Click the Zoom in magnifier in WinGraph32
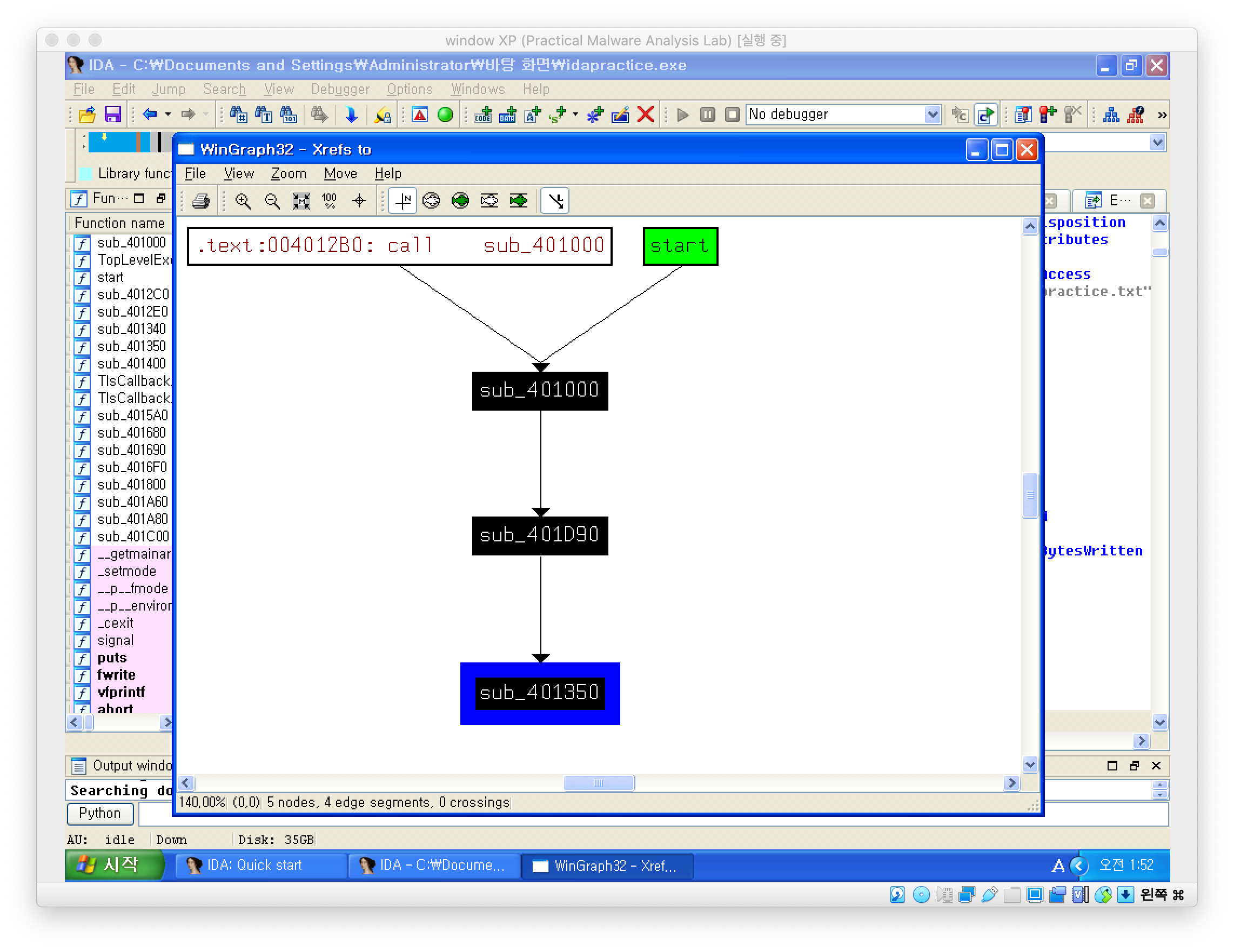The height and width of the screenshot is (952, 1234). [243, 201]
